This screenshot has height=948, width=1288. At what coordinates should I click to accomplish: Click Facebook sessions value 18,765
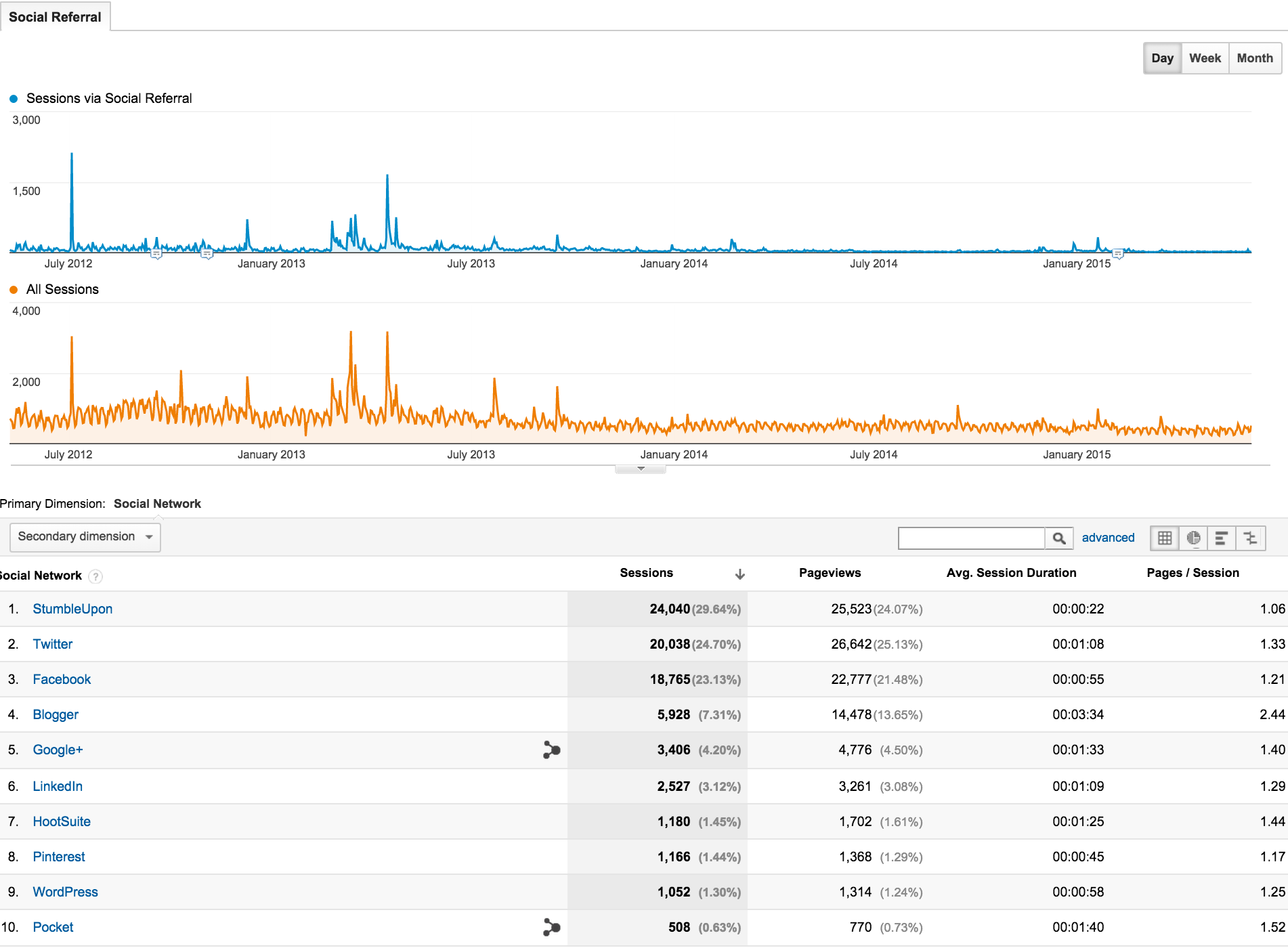670,679
